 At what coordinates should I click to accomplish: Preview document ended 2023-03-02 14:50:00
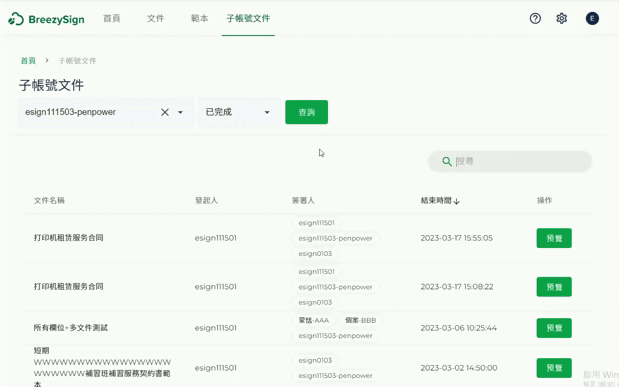click(554, 368)
